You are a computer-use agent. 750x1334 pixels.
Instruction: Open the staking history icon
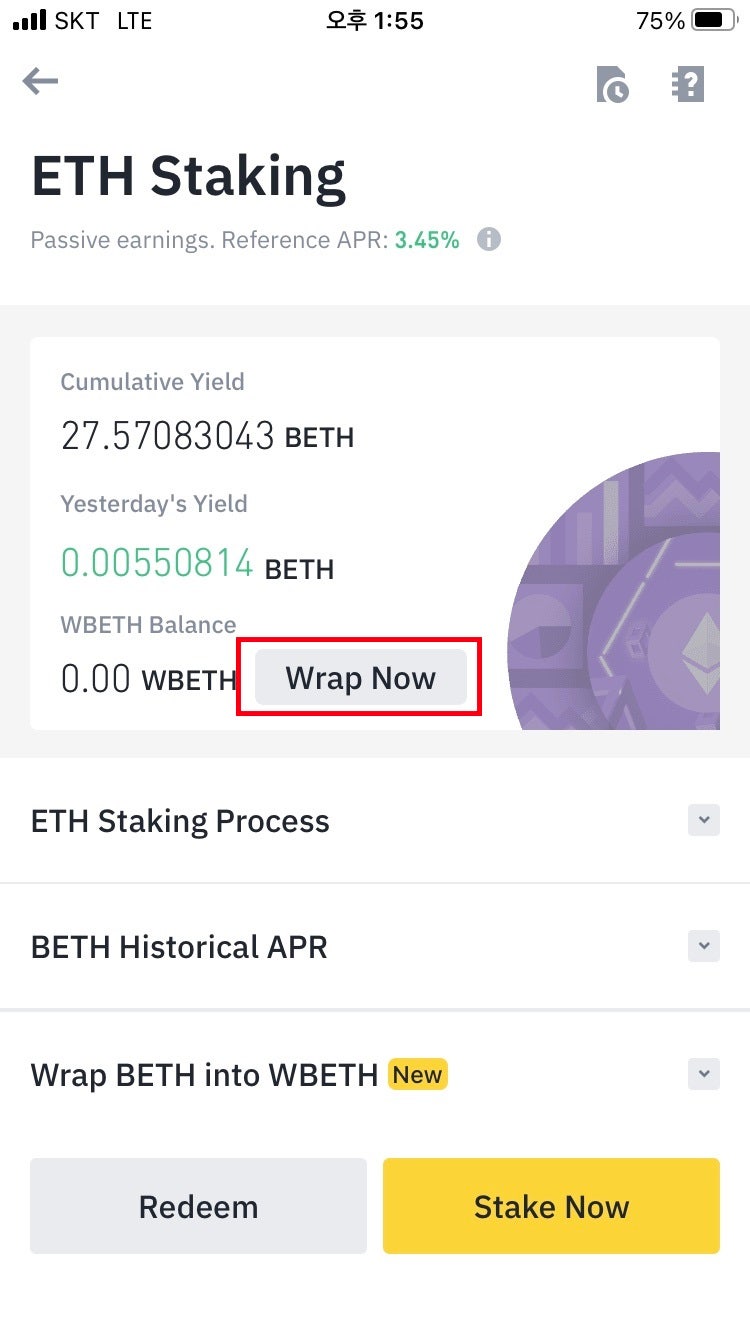point(612,85)
